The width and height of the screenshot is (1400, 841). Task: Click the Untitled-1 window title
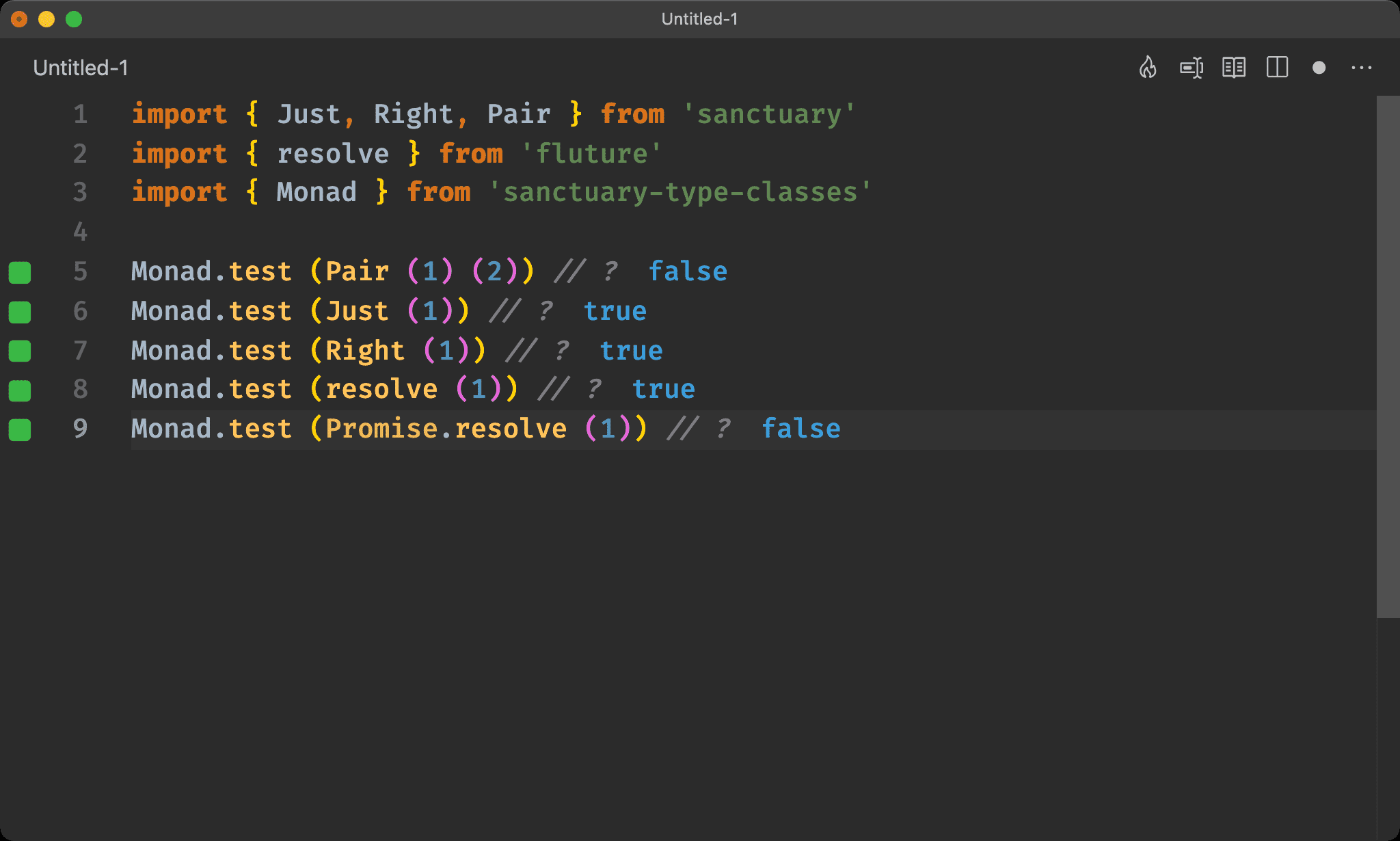(700, 19)
